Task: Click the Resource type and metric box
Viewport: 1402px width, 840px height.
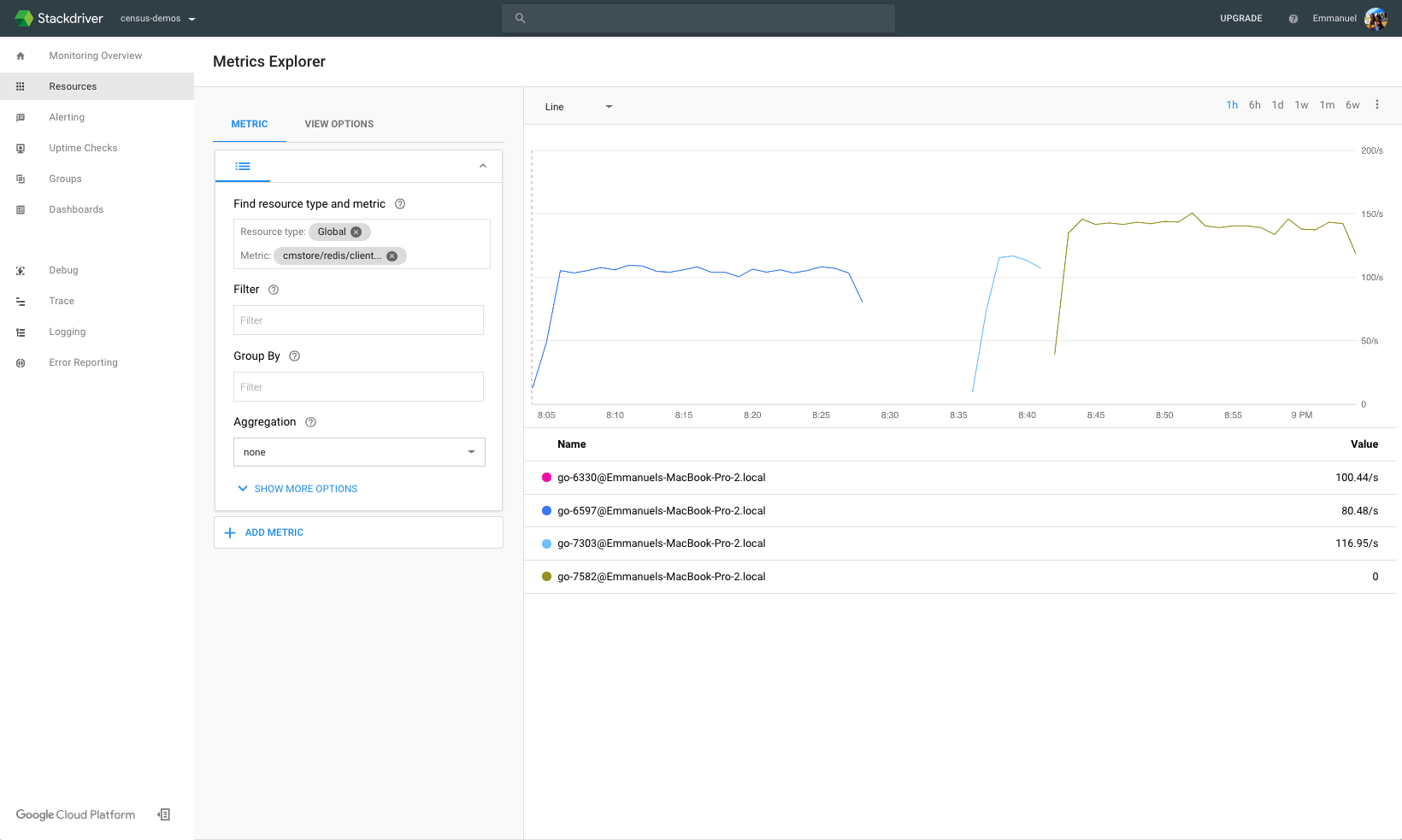Action: pyautogui.click(x=362, y=244)
